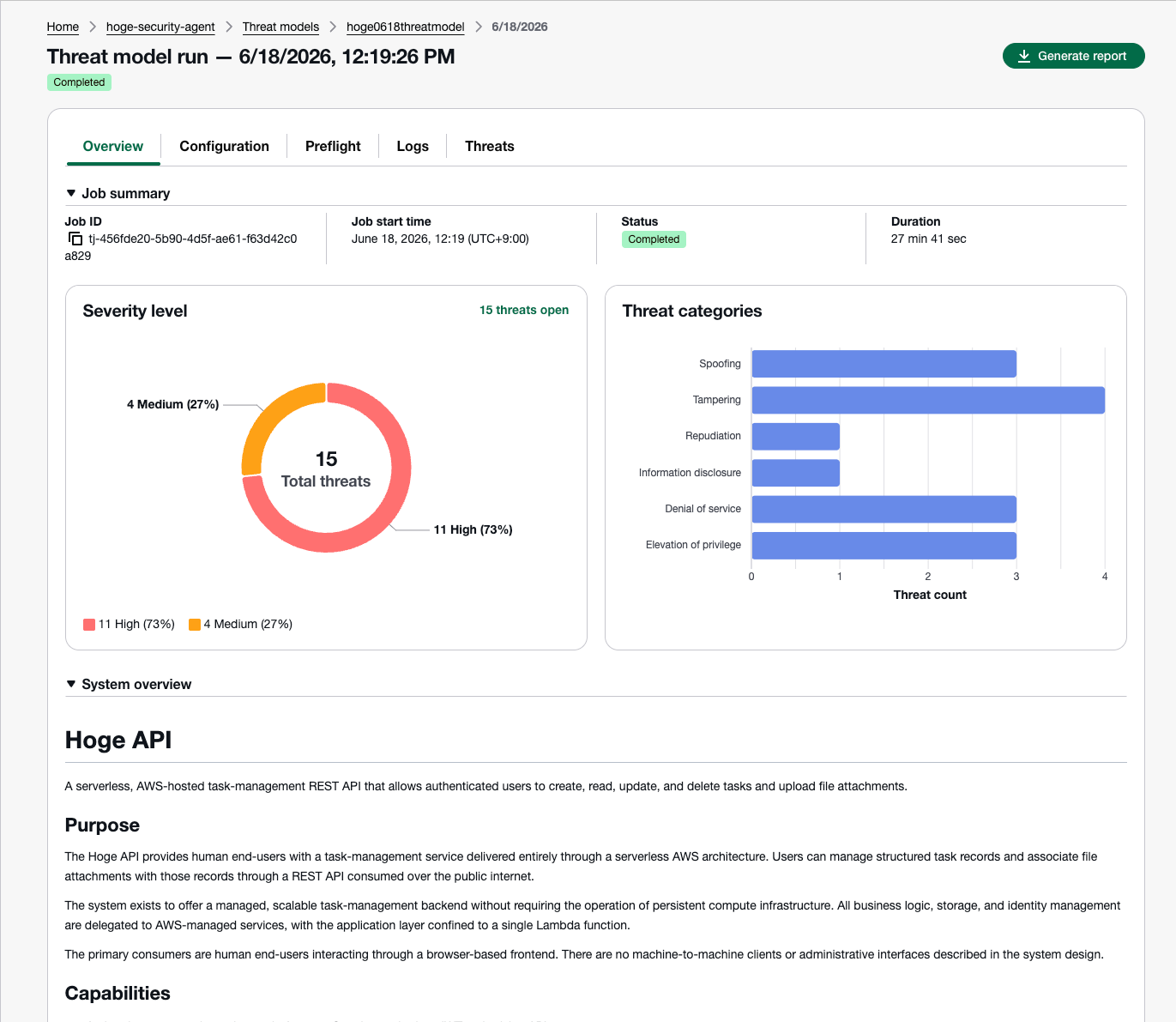The image size is (1176, 1022).
Task: Switch to the Overview tab
Action: point(113,146)
